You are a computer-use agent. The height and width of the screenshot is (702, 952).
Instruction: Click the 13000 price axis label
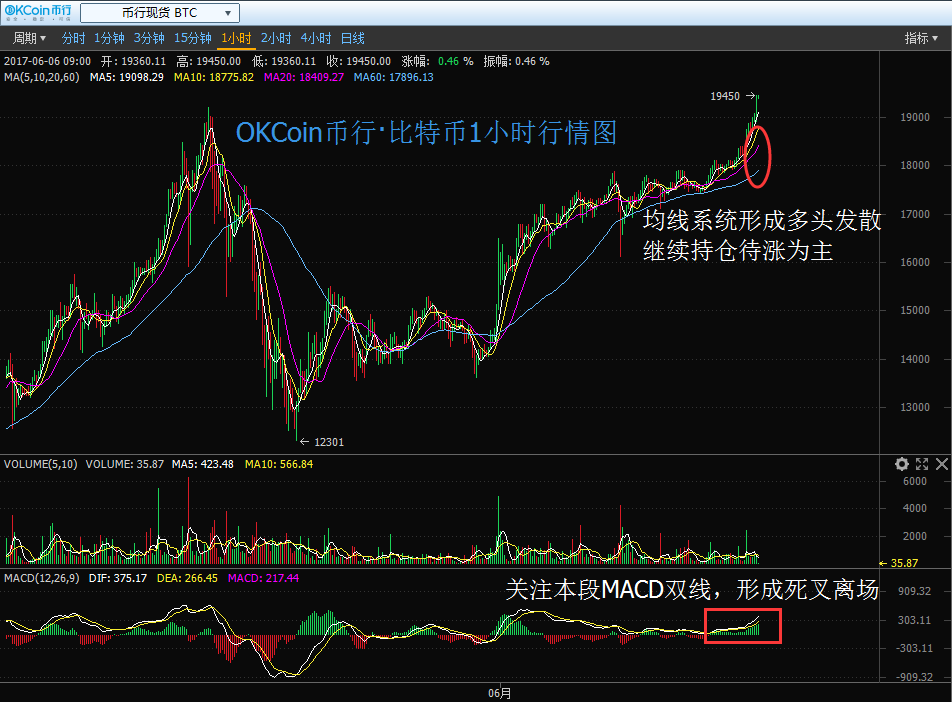[x=915, y=407]
